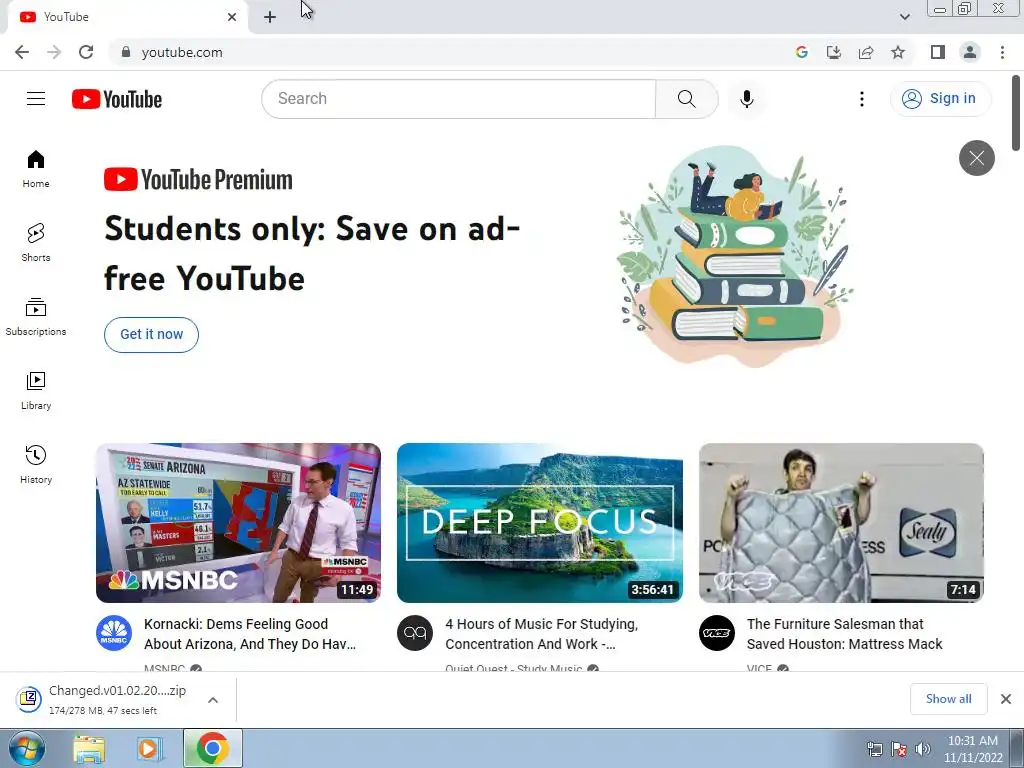Click the 4 Hours of Music title
The image size is (1024, 768).
(541, 633)
